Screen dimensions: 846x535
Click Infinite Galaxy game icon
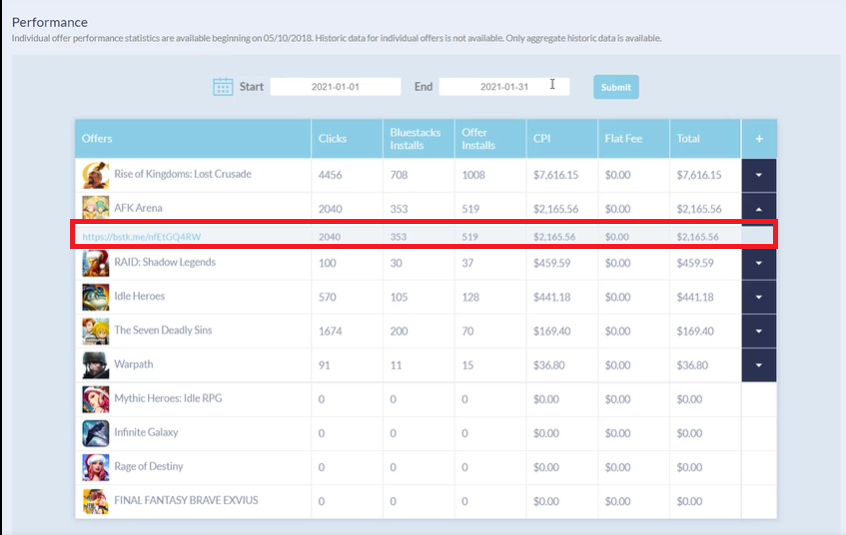[x=95, y=433]
